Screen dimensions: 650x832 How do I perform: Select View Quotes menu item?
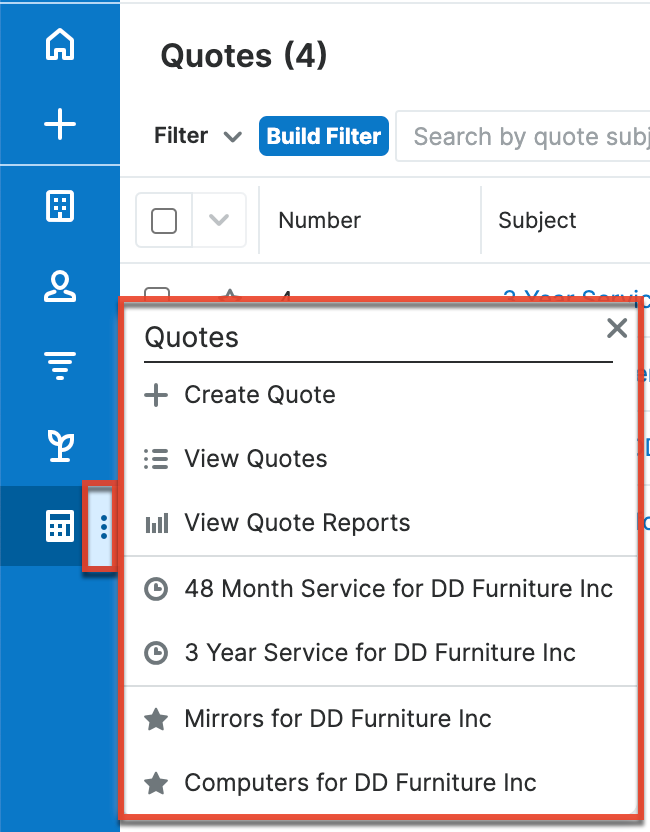[255, 459]
